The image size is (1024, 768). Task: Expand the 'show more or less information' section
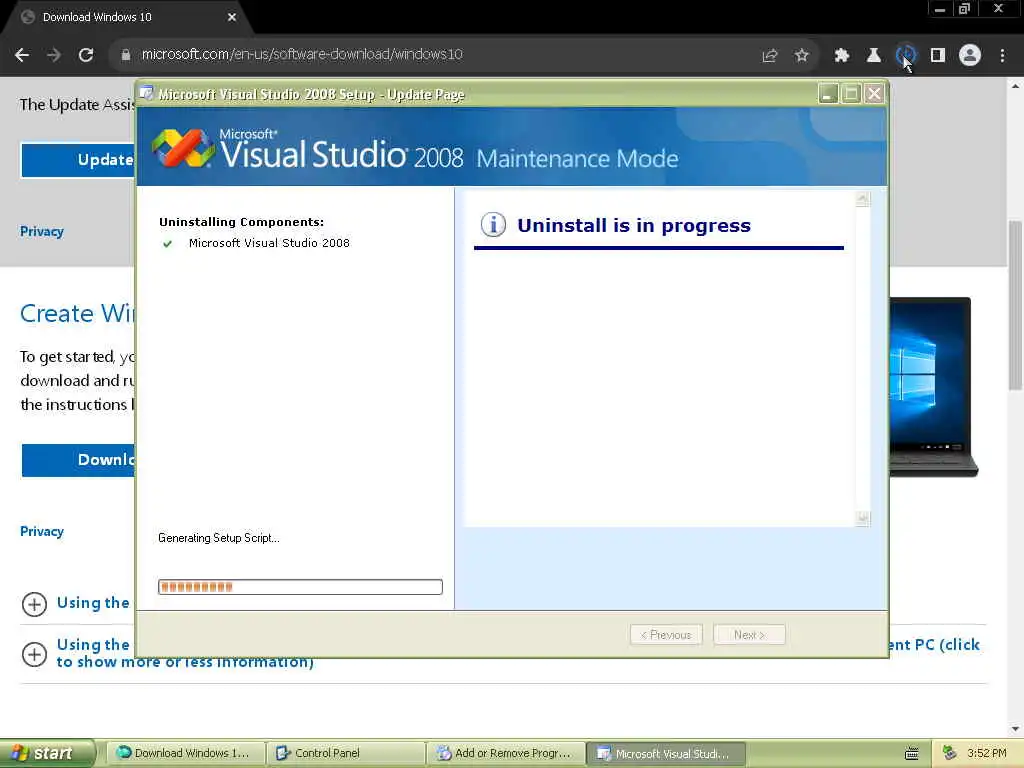pos(34,654)
